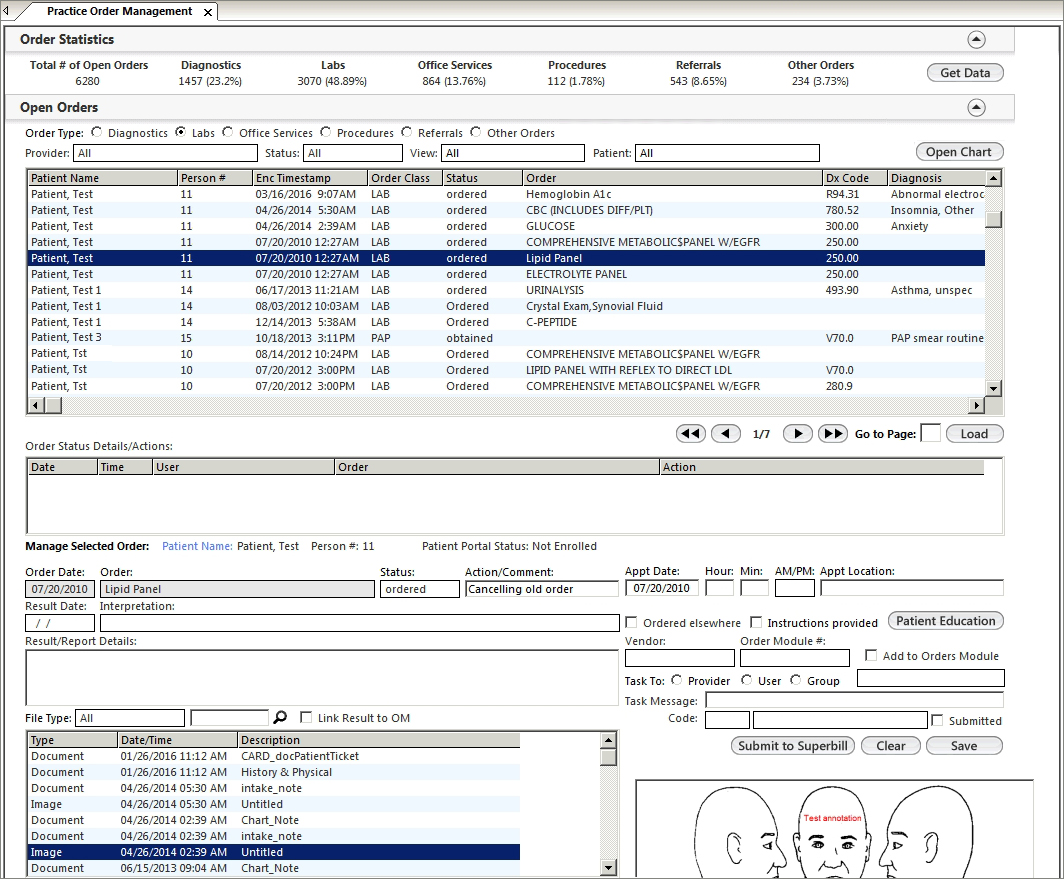Click the magnifier search icon beside File Type
Viewport: 1064px width, 879px height.
pyautogui.click(x=280, y=717)
